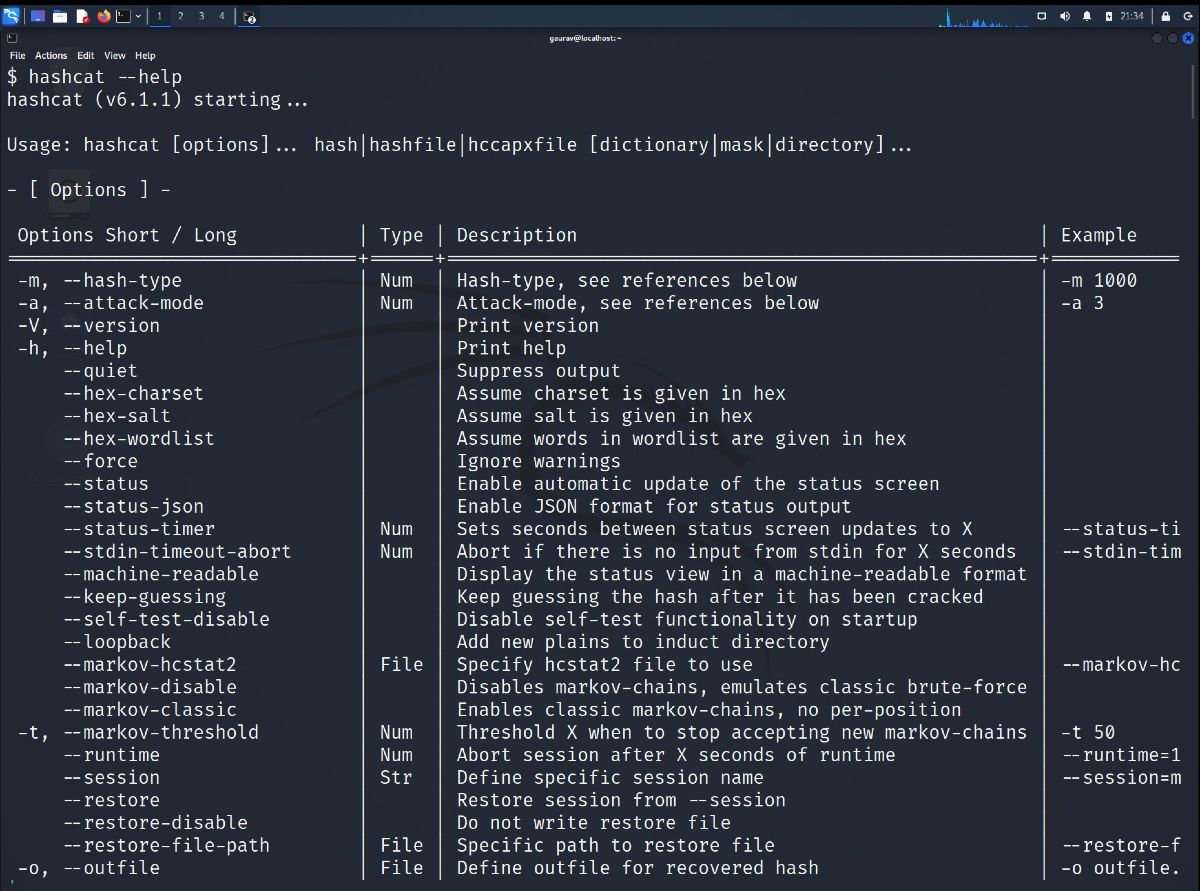Open the file manager from the taskbar
This screenshot has width=1200, height=891.
(x=60, y=16)
